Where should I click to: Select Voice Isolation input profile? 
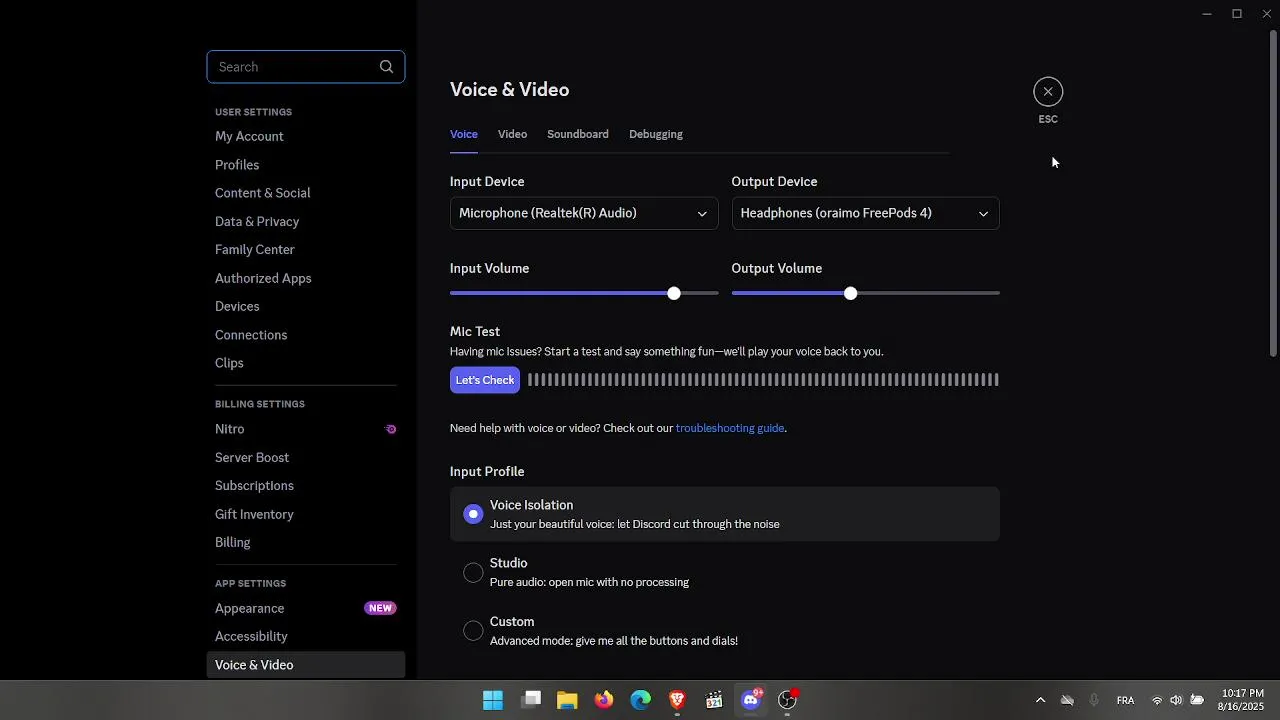725,514
